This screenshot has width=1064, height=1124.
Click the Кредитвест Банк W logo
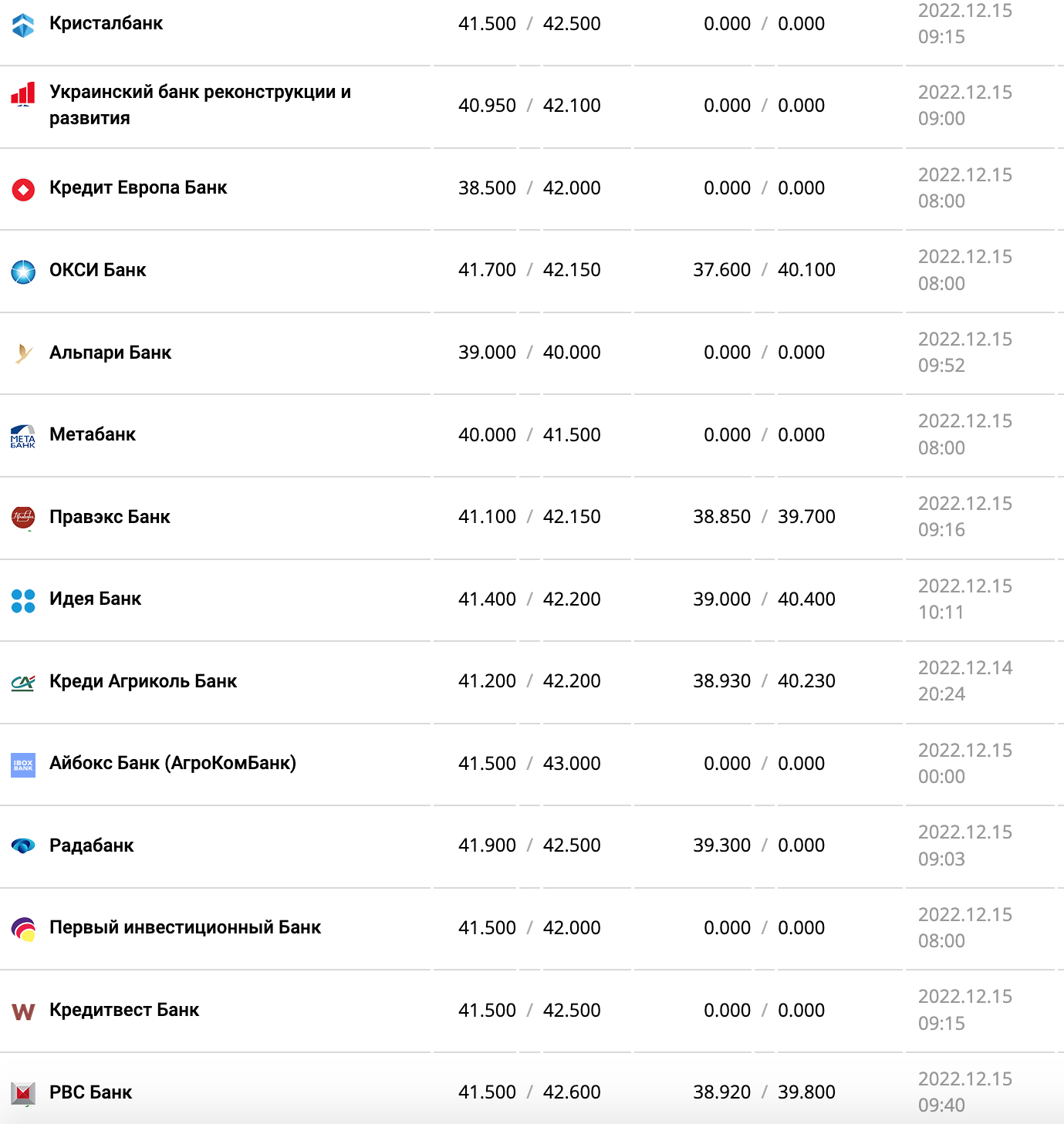coord(23,1011)
